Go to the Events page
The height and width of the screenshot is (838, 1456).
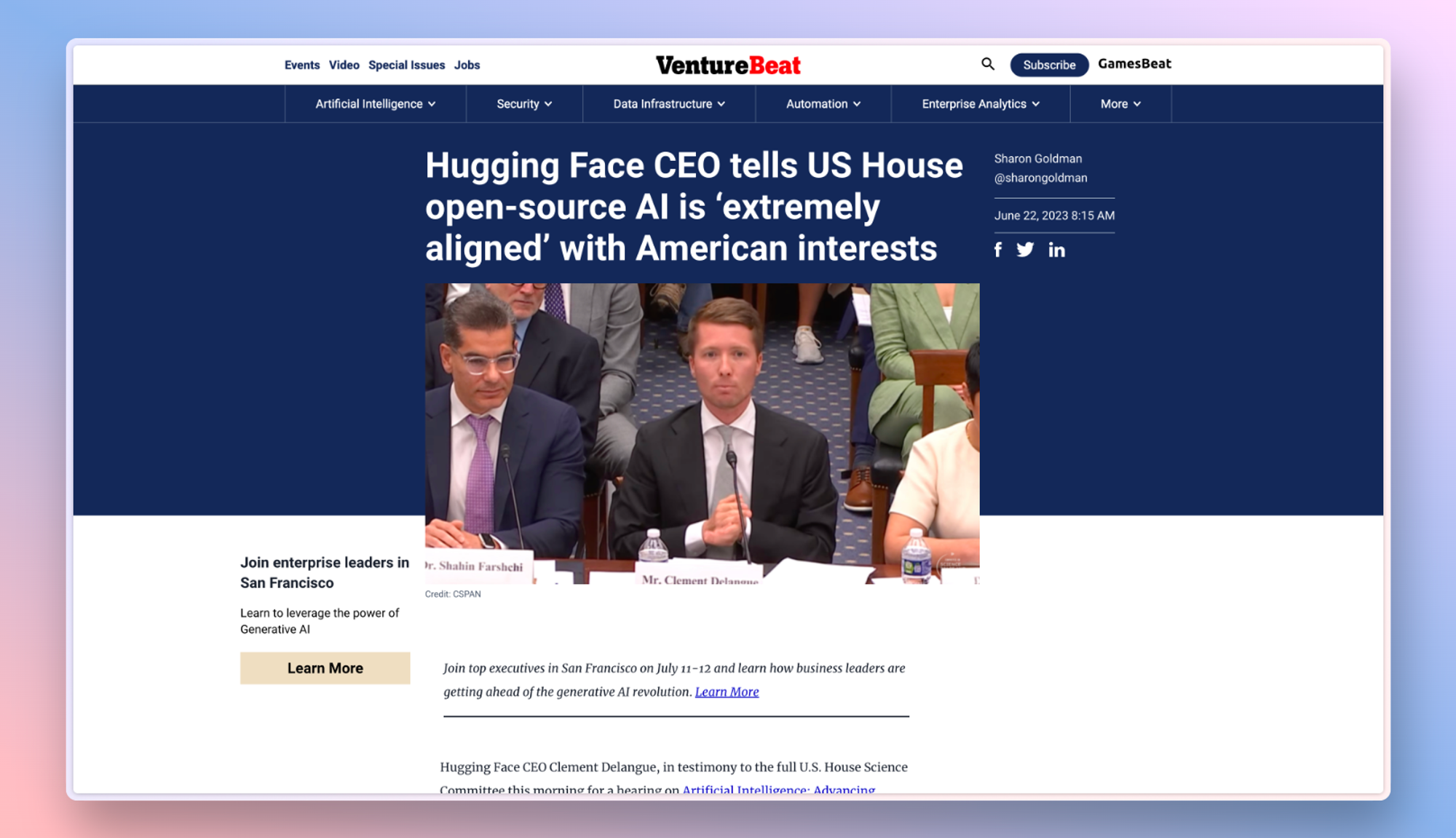[x=301, y=65]
